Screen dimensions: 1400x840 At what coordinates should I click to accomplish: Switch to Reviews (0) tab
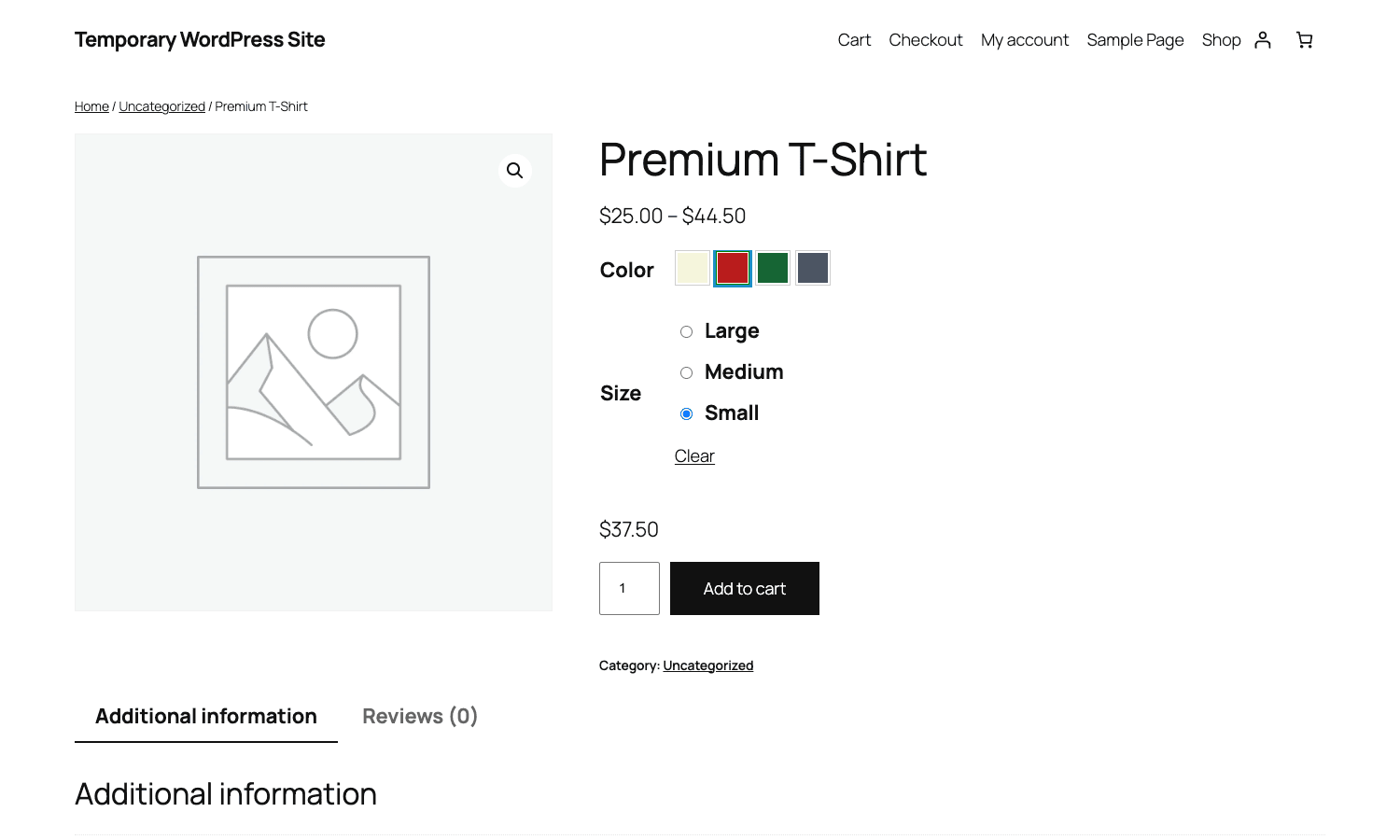(420, 716)
